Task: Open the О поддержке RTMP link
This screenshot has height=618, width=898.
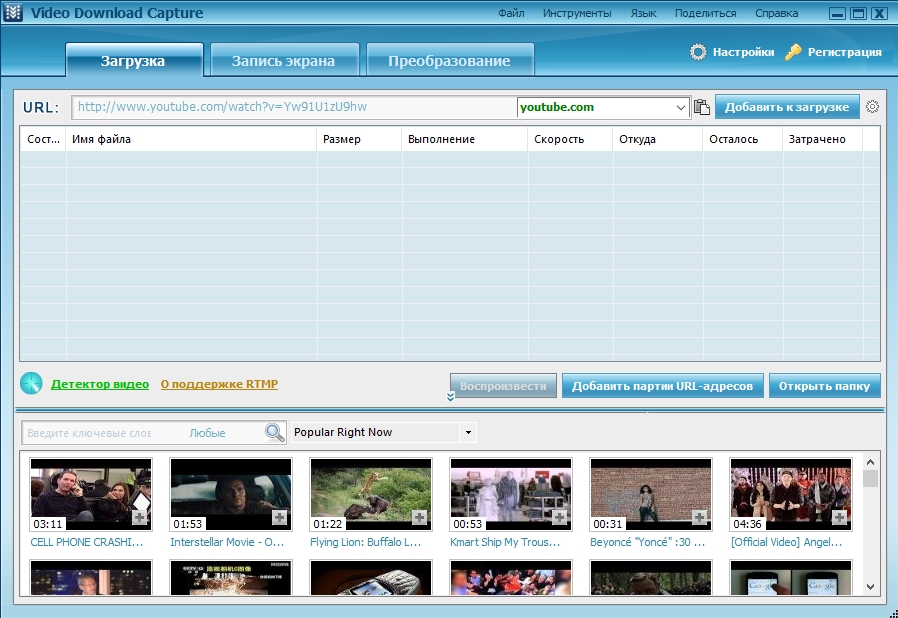Action: tap(219, 384)
